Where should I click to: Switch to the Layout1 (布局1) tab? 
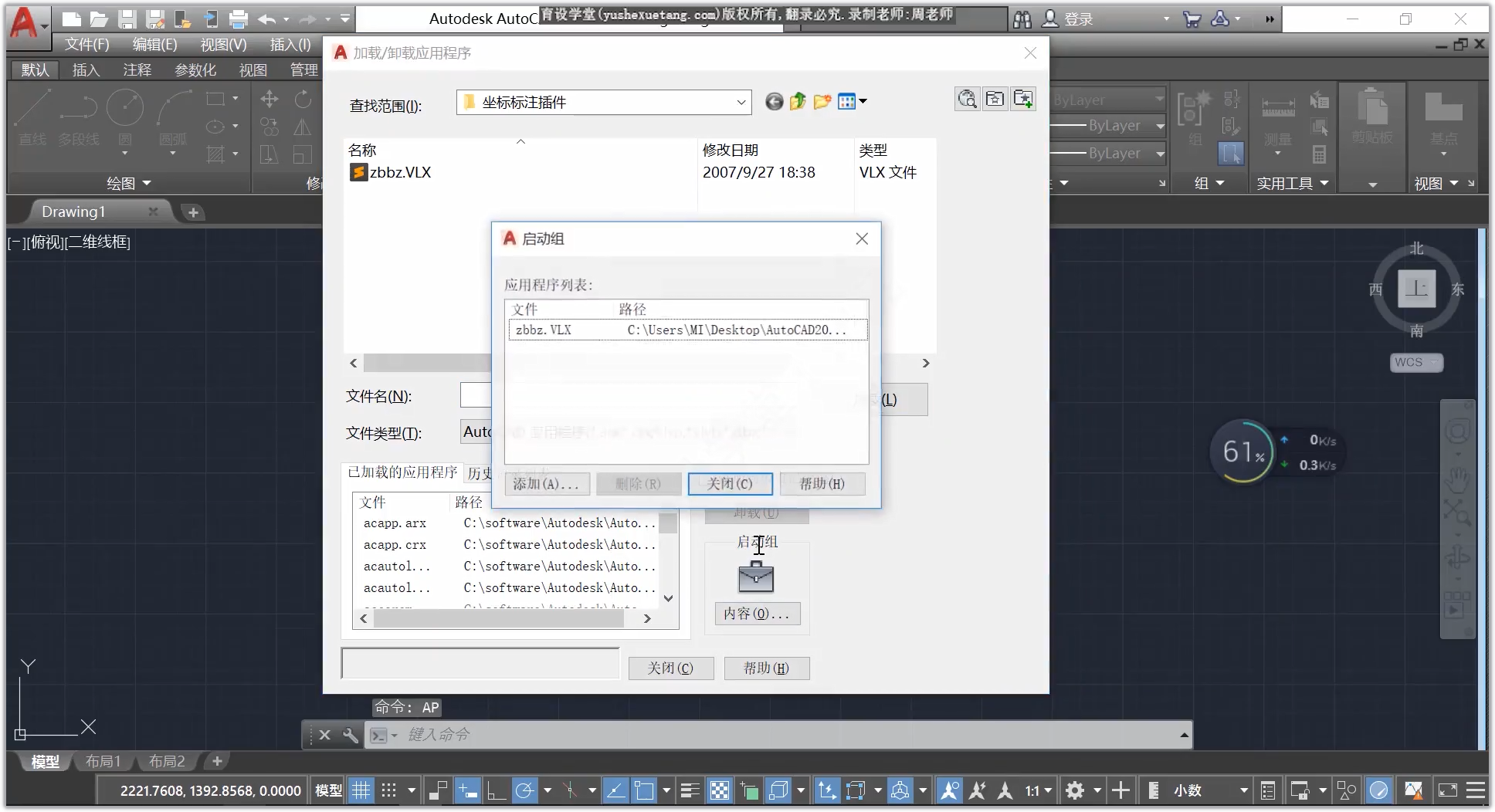103,762
